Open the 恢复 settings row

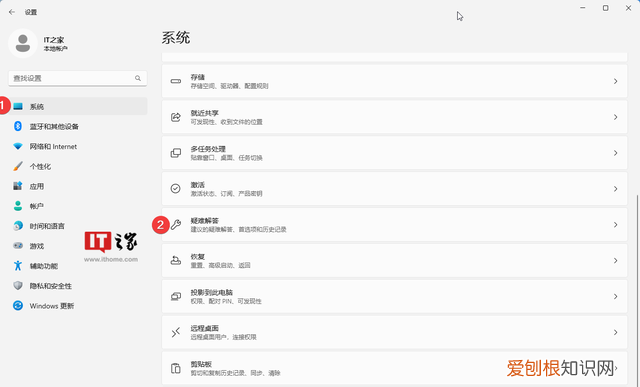coord(394,260)
